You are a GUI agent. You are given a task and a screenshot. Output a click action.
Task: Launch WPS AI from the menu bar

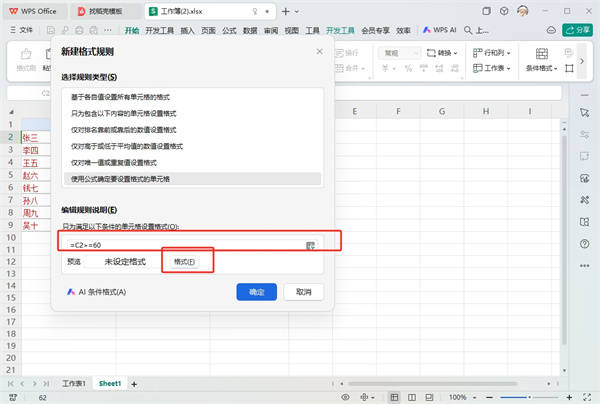click(439, 30)
